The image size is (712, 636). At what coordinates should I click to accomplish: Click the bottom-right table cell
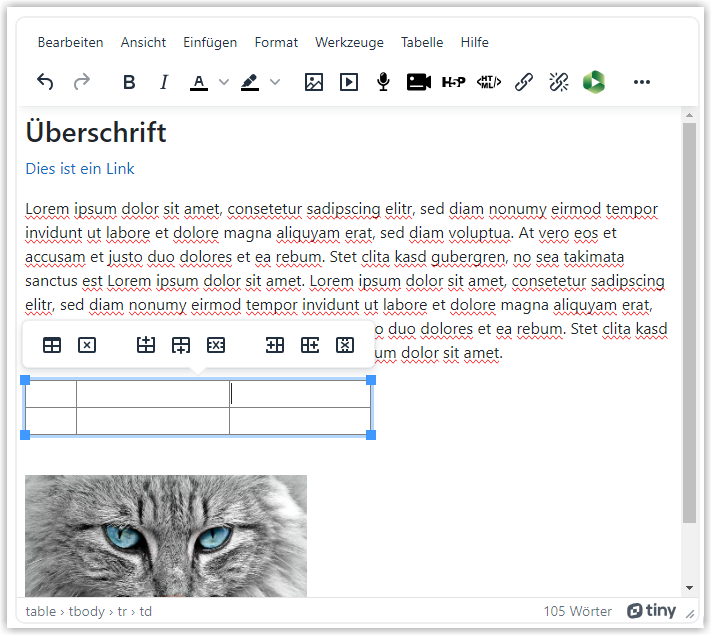(300, 421)
